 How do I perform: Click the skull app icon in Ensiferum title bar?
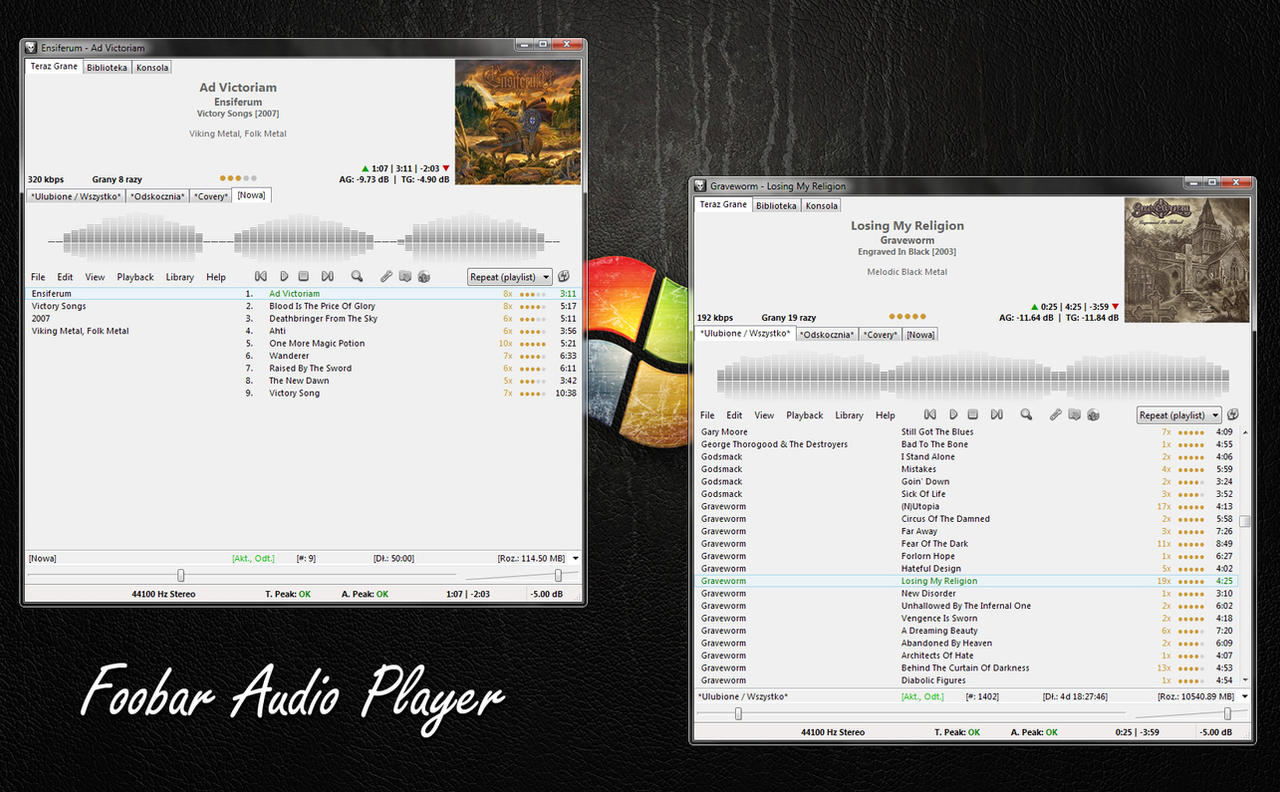31,48
